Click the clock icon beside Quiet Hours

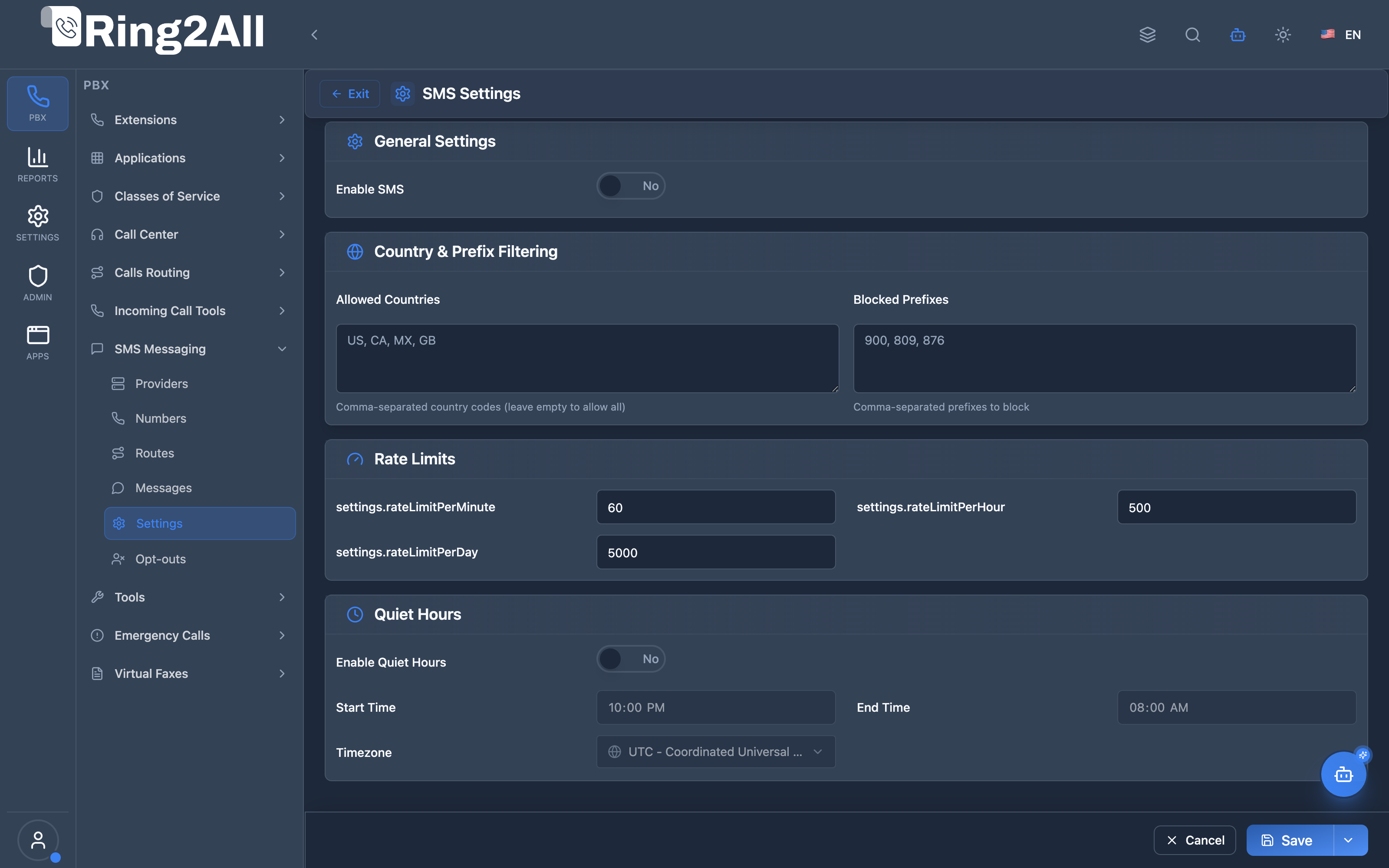tap(355, 614)
